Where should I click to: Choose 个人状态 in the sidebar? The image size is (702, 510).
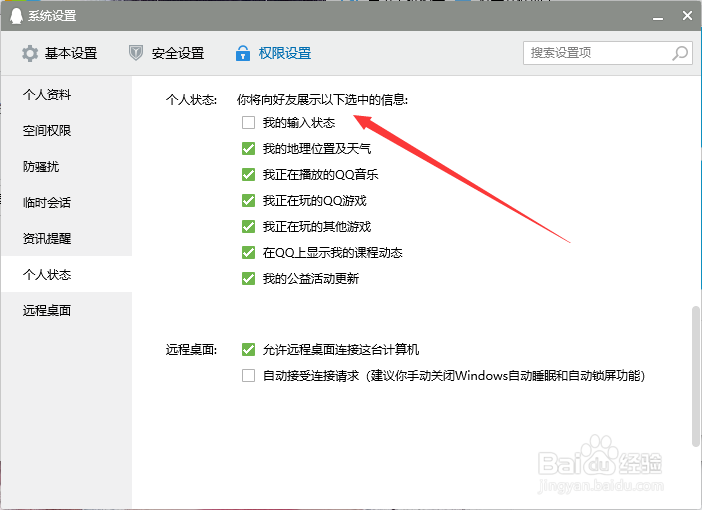pos(66,274)
